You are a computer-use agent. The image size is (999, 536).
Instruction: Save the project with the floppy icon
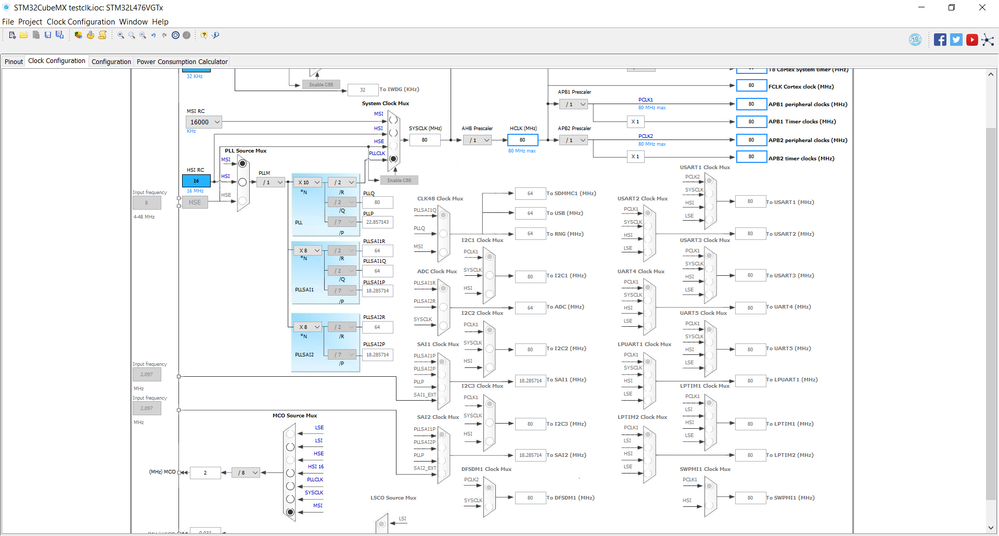(x=47, y=35)
